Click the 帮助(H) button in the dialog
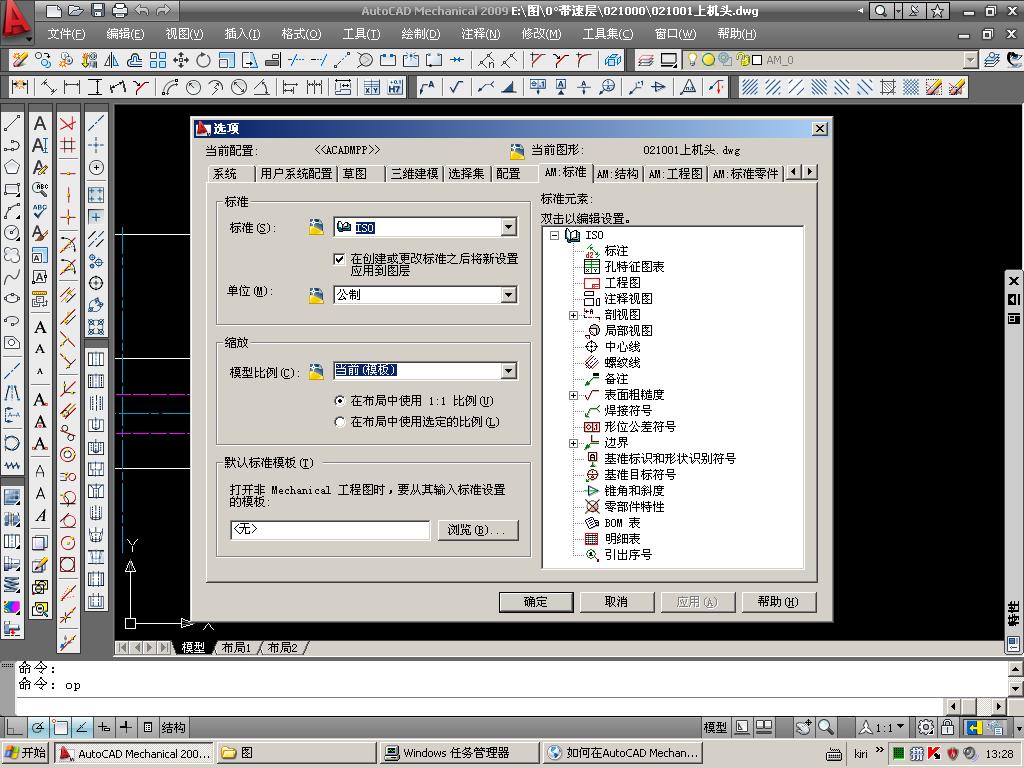1024x768 pixels. (778, 602)
